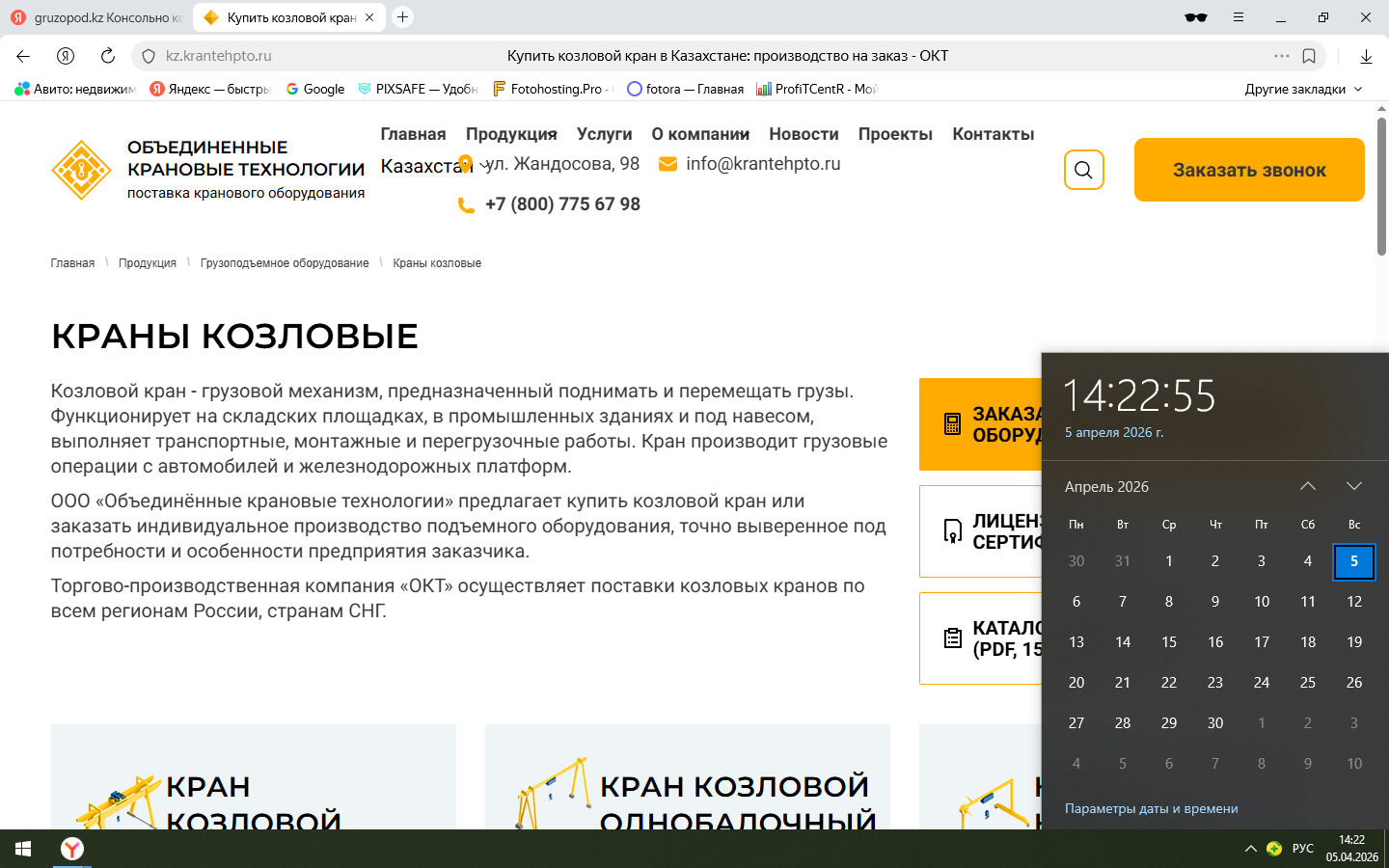This screenshot has width=1389, height=868.
Task: Go to the next month in the calendar
Action: 1353,486
